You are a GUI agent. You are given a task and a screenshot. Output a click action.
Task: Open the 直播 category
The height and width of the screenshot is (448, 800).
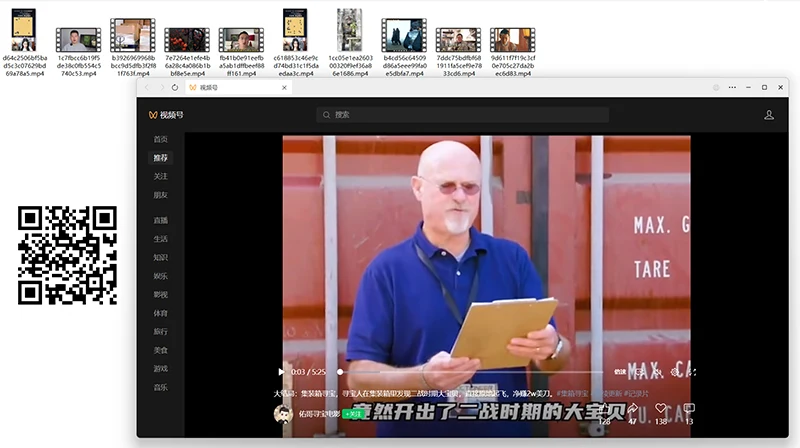tap(161, 220)
